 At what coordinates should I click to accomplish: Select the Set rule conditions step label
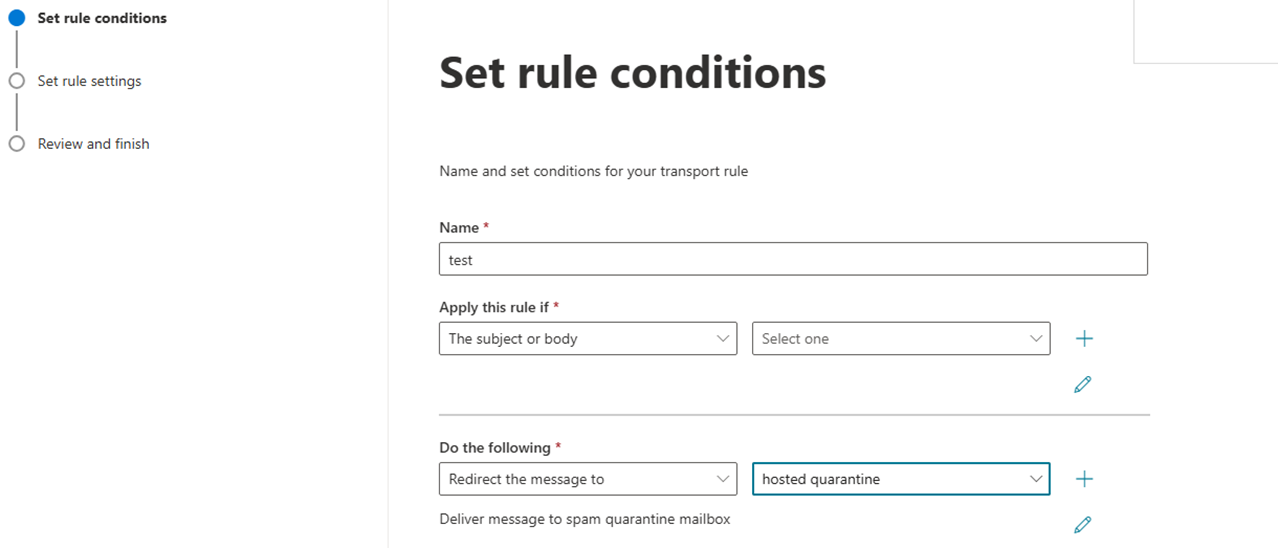coord(102,18)
